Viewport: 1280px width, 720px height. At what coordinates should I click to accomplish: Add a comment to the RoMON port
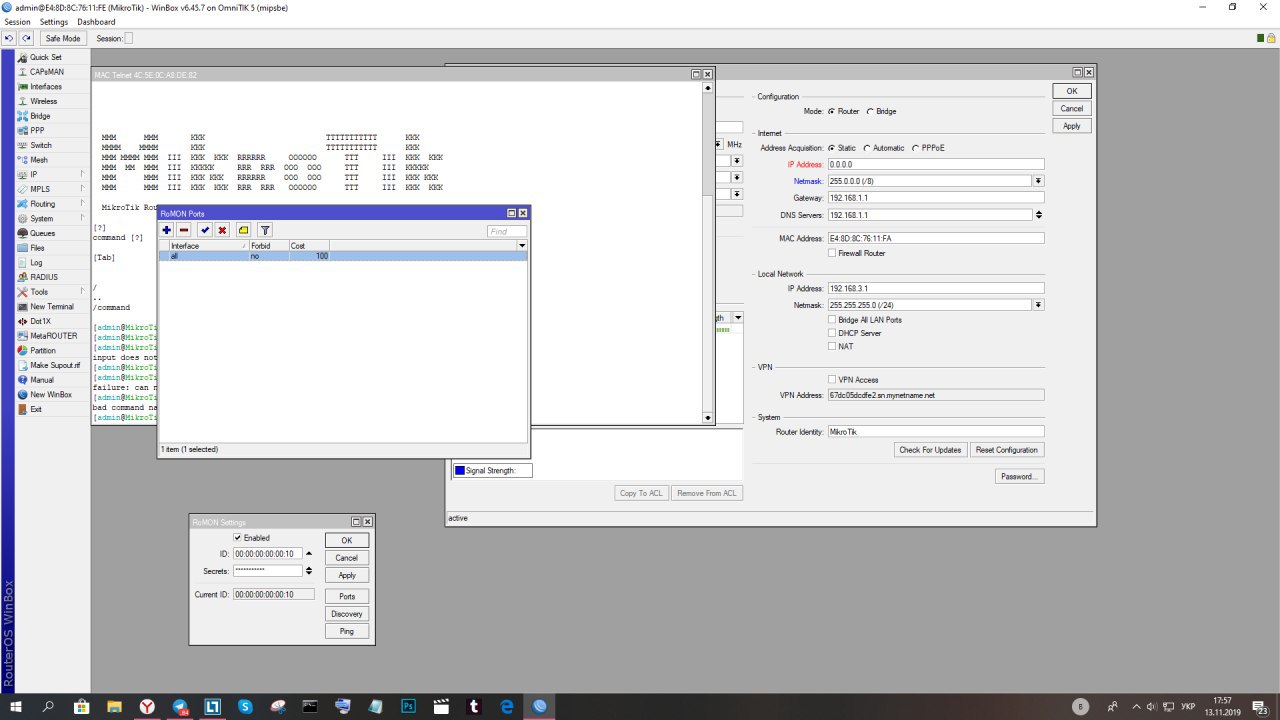243,230
